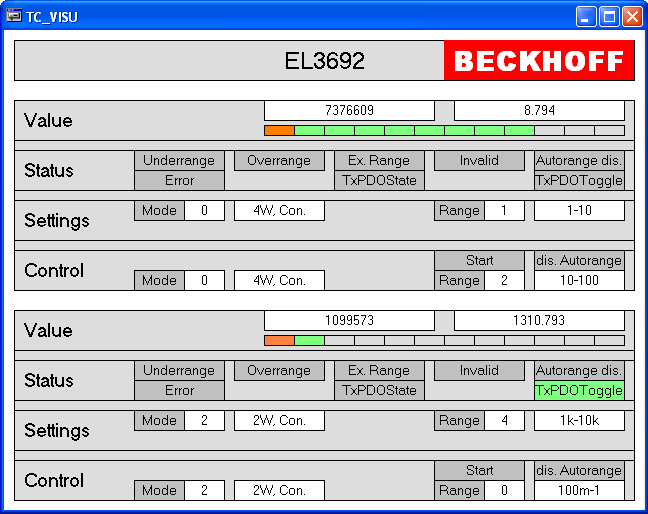The height and width of the screenshot is (514, 648).
Task: Click channel 2 TxPDOState indicator
Action: pos(379,390)
